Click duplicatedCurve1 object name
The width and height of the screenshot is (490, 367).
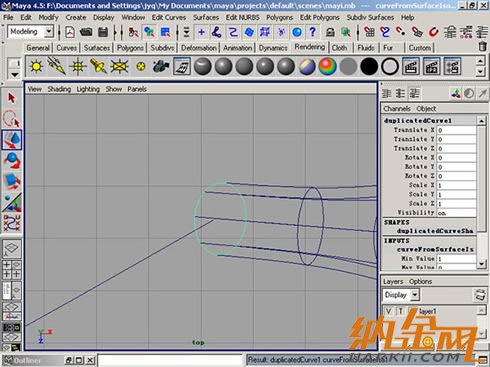coord(418,121)
